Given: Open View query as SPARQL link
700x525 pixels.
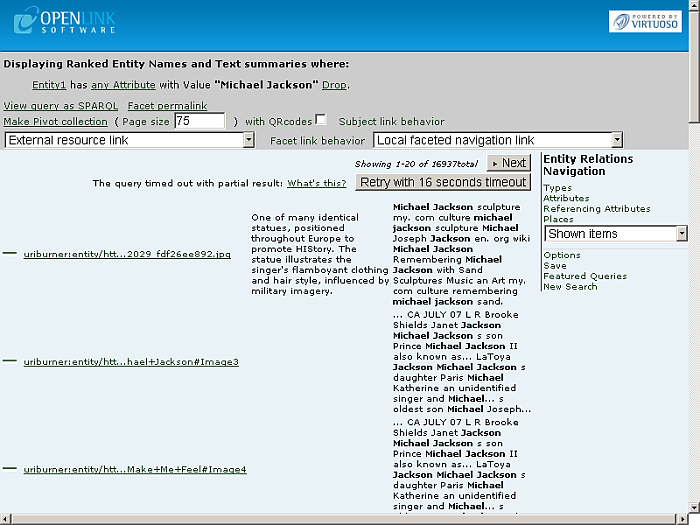Looking at the screenshot, I should [61, 106].
